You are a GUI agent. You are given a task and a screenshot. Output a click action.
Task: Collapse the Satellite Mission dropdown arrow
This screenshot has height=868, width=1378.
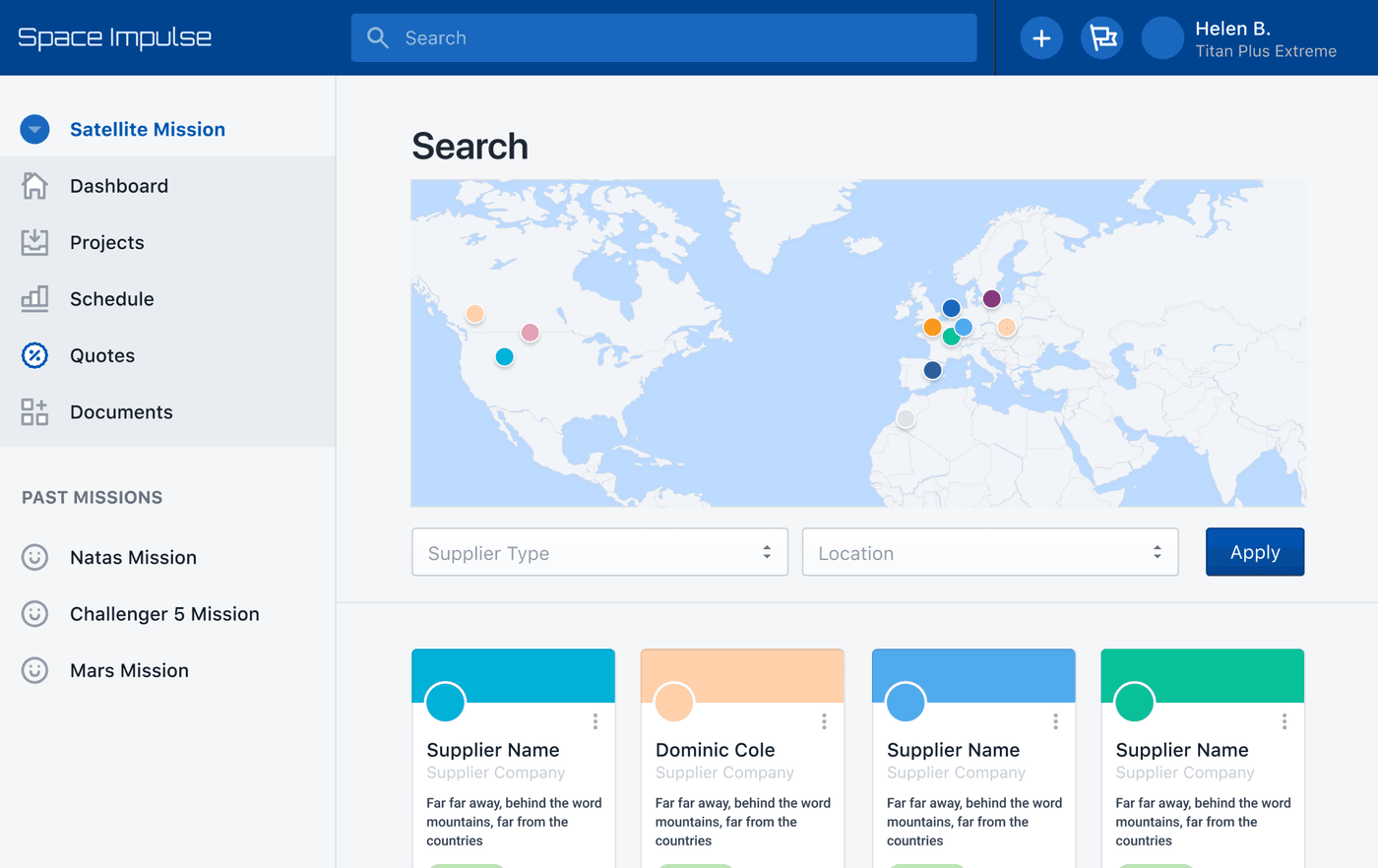(34, 129)
